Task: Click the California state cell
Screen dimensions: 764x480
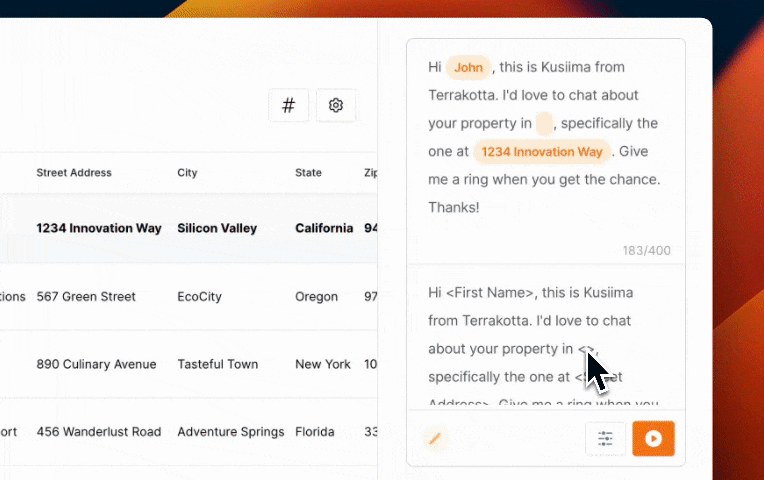Action: coord(324,229)
